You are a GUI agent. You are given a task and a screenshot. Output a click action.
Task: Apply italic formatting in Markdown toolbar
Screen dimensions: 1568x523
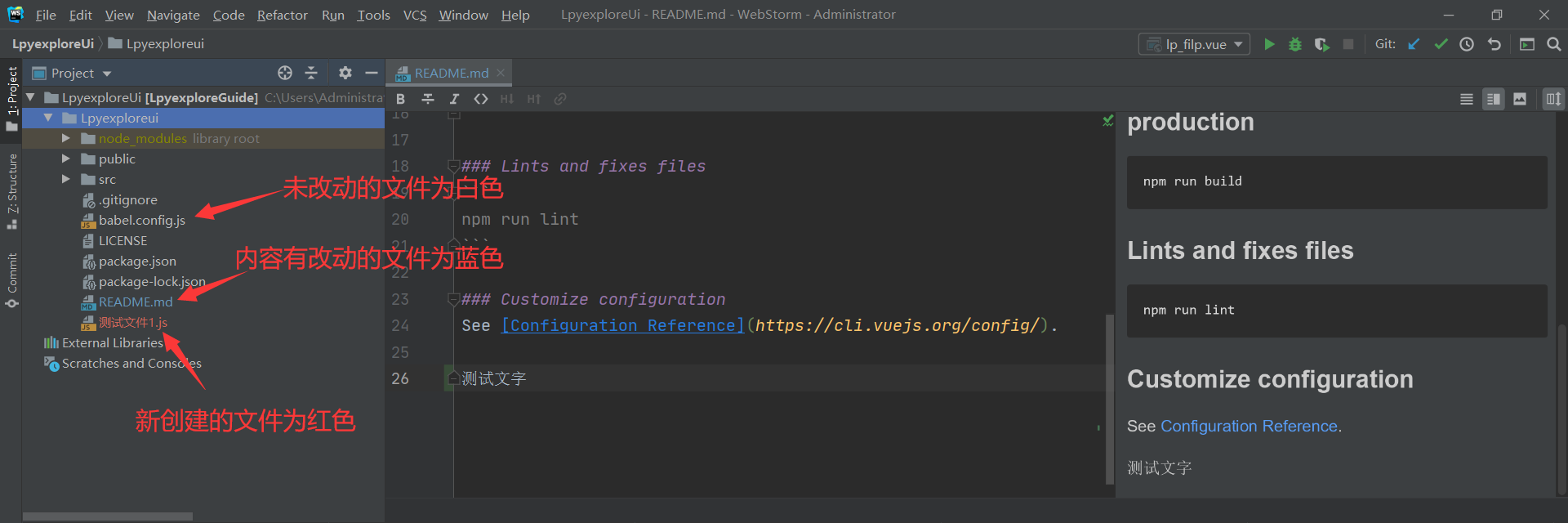pyautogui.click(x=454, y=99)
